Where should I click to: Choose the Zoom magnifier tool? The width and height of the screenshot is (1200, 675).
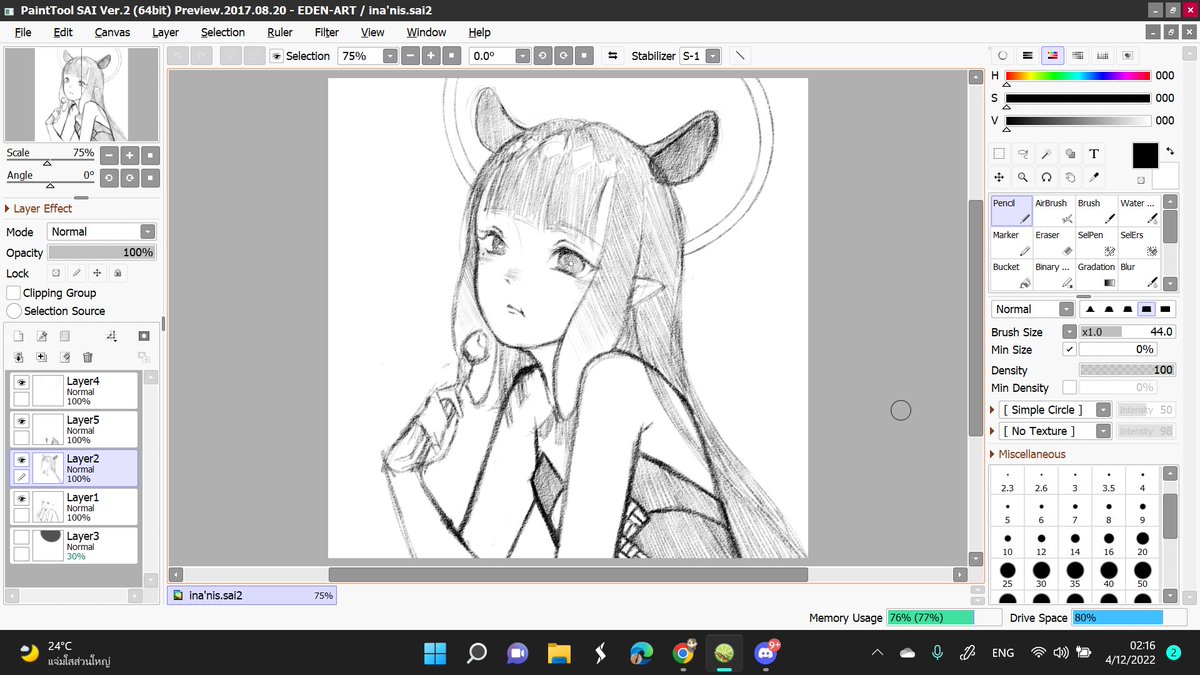tap(1023, 177)
